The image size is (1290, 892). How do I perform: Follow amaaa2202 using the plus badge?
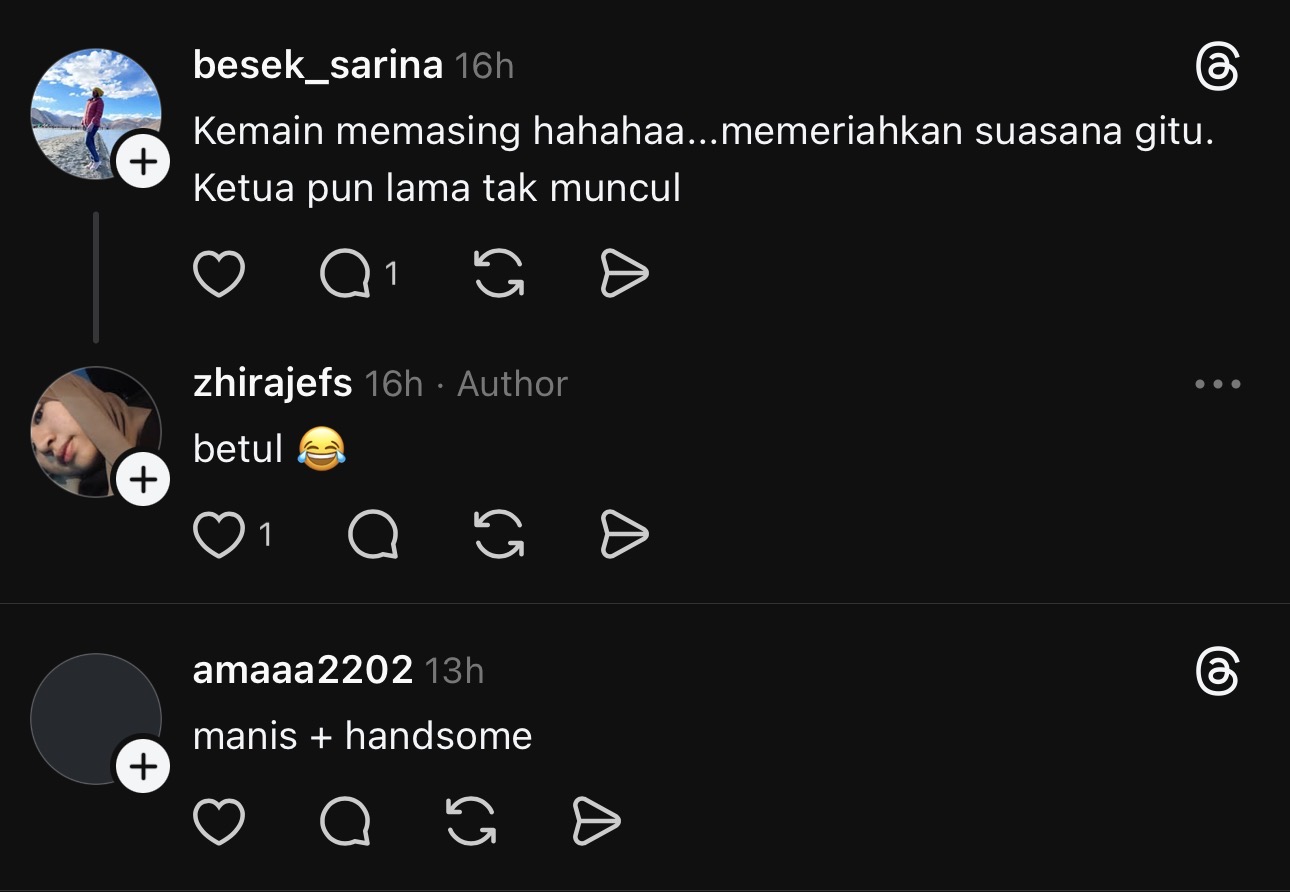coord(144,767)
